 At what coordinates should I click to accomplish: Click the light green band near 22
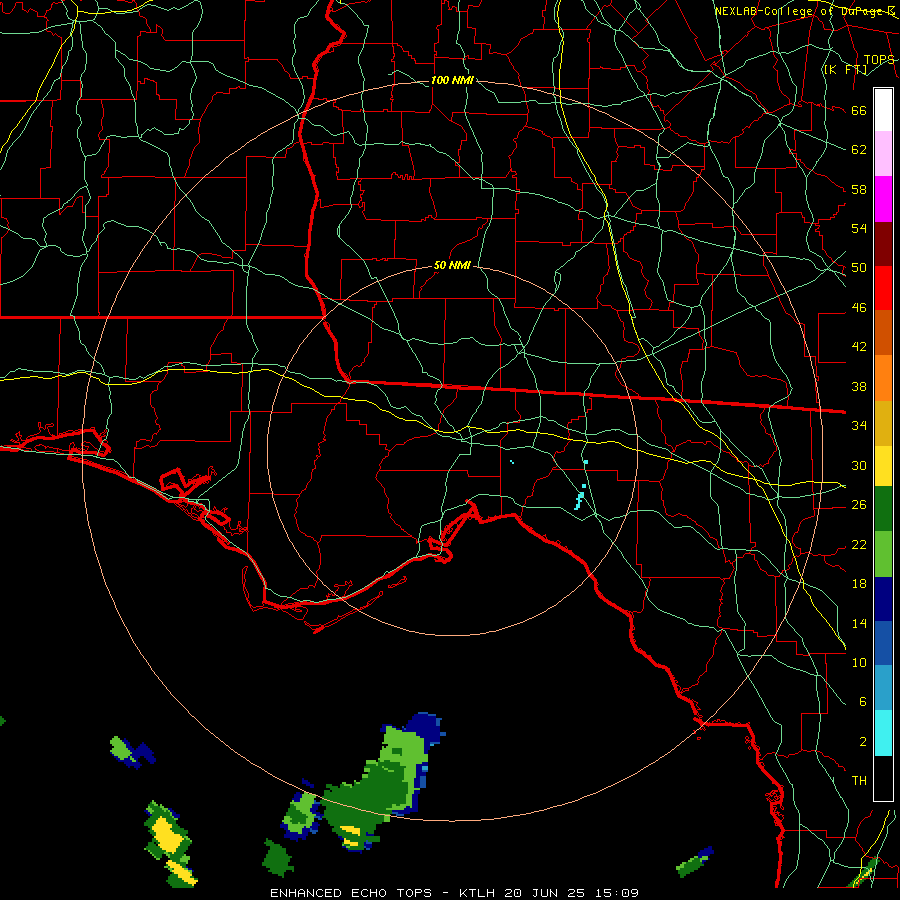(883, 554)
